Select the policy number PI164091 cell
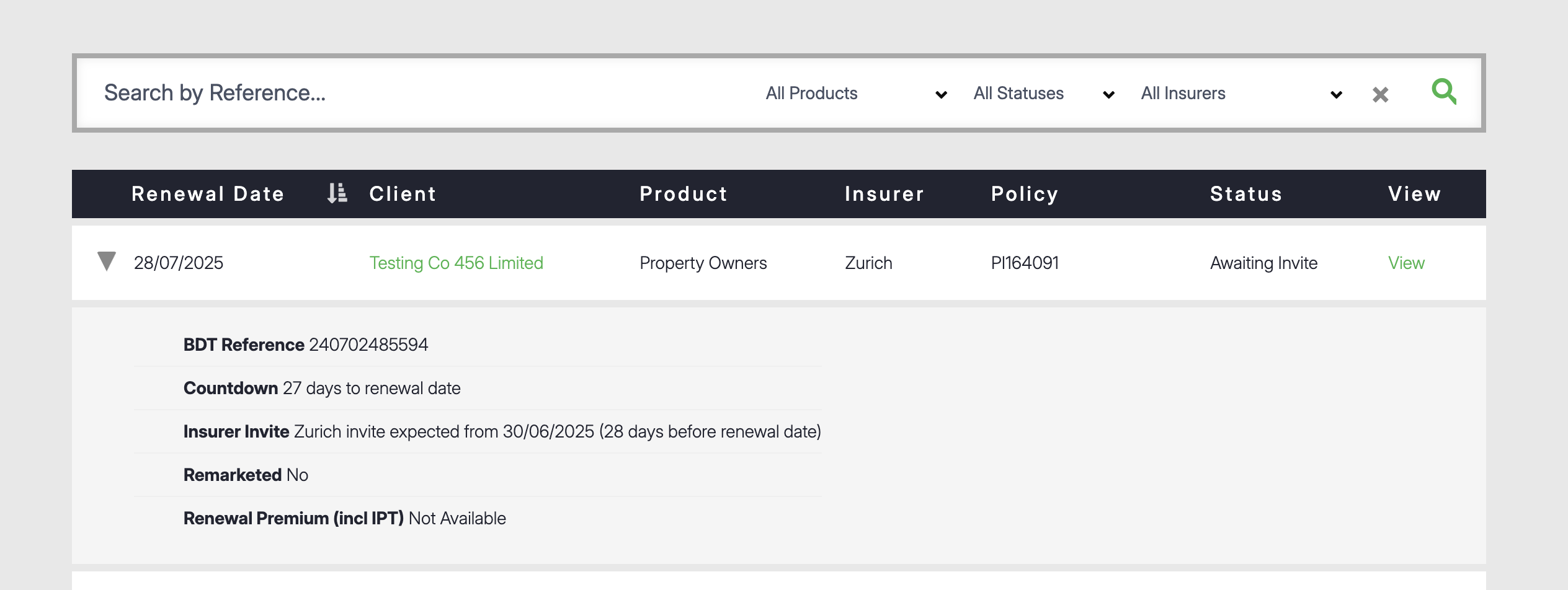 [1025, 263]
